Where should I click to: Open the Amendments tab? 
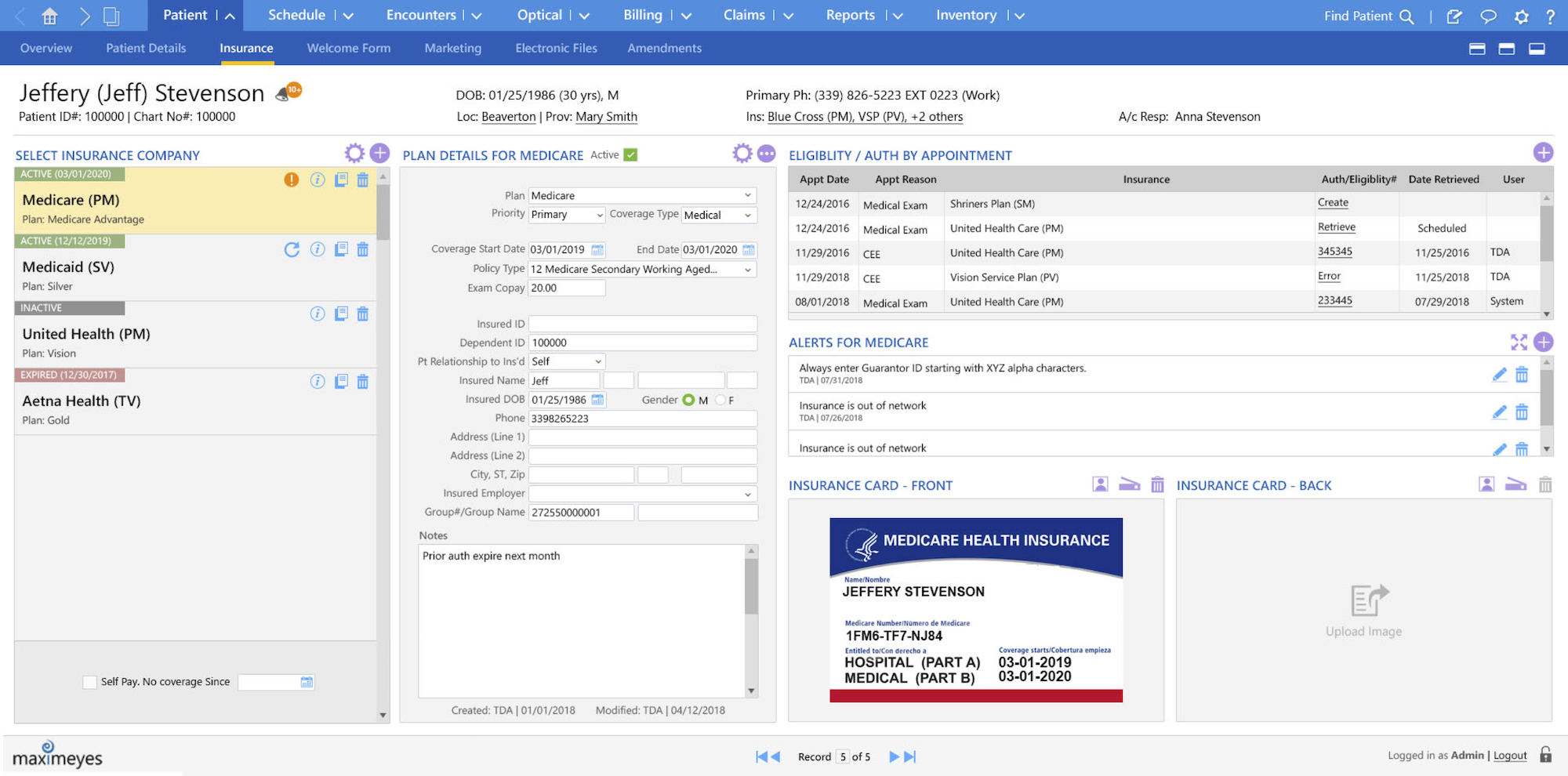coord(664,48)
